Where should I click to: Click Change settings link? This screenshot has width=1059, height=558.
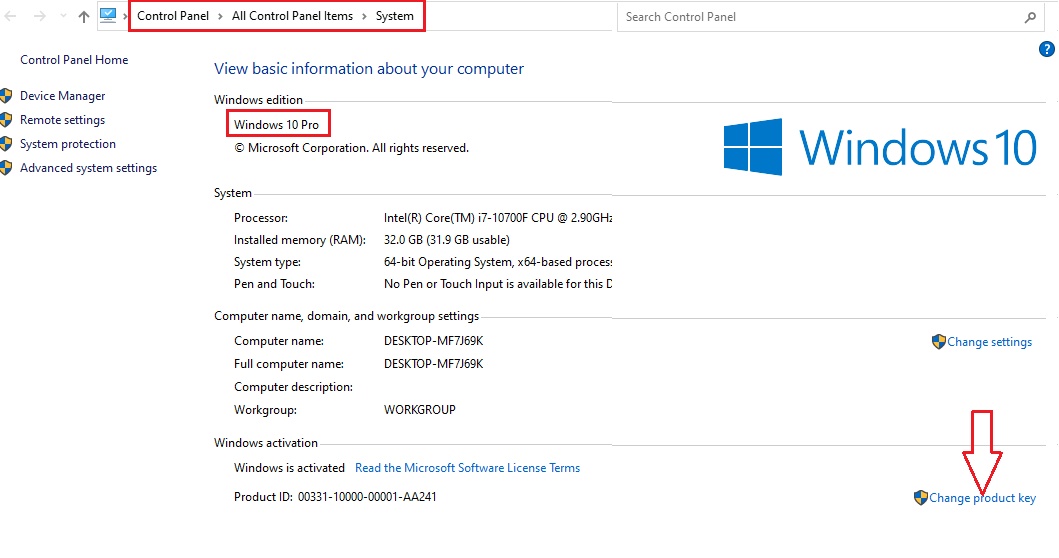[x=989, y=342]
